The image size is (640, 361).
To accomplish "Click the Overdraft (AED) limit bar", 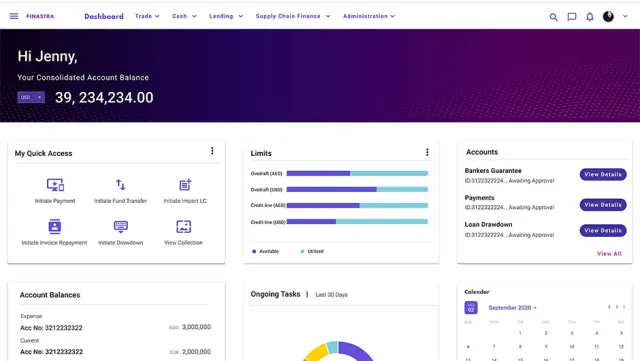I will 357,174.
